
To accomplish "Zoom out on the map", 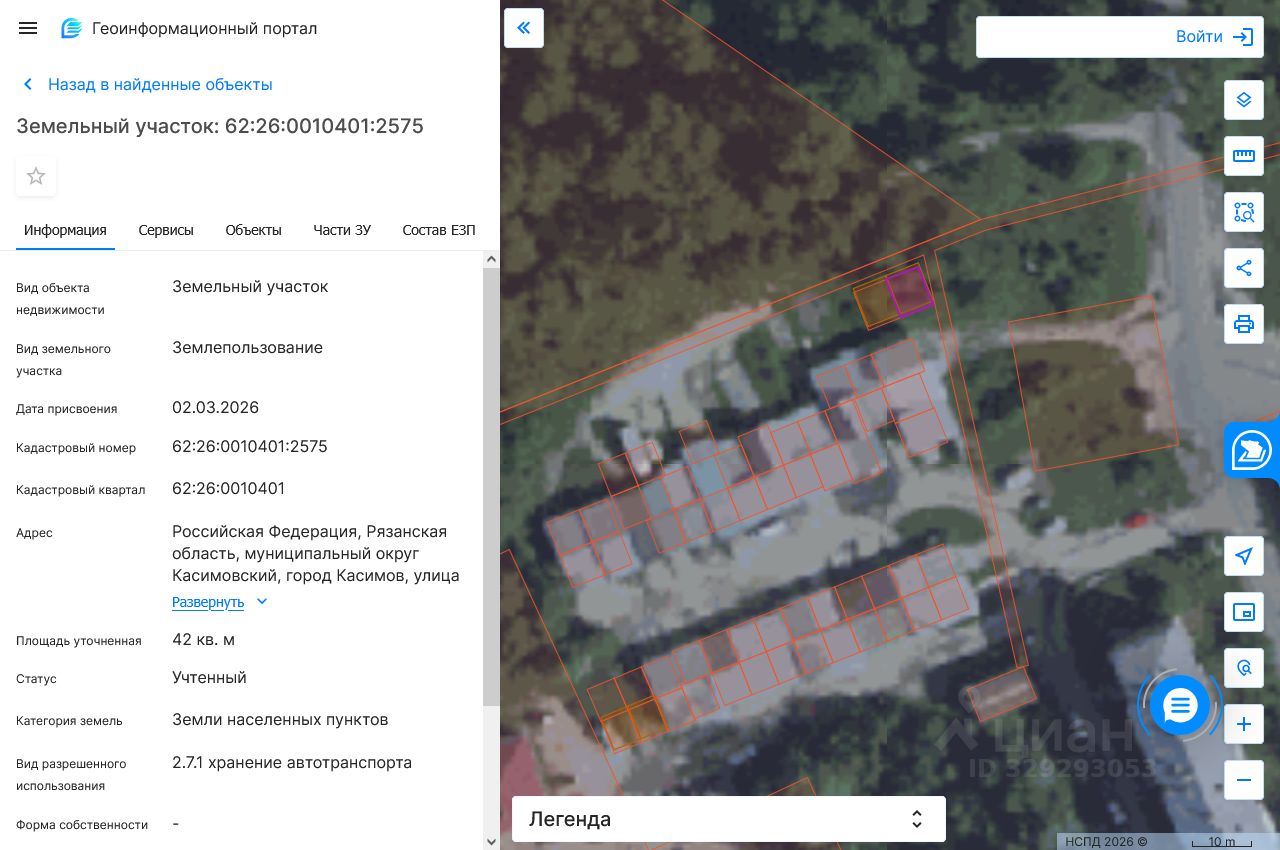I will (x=1244, y=780).
